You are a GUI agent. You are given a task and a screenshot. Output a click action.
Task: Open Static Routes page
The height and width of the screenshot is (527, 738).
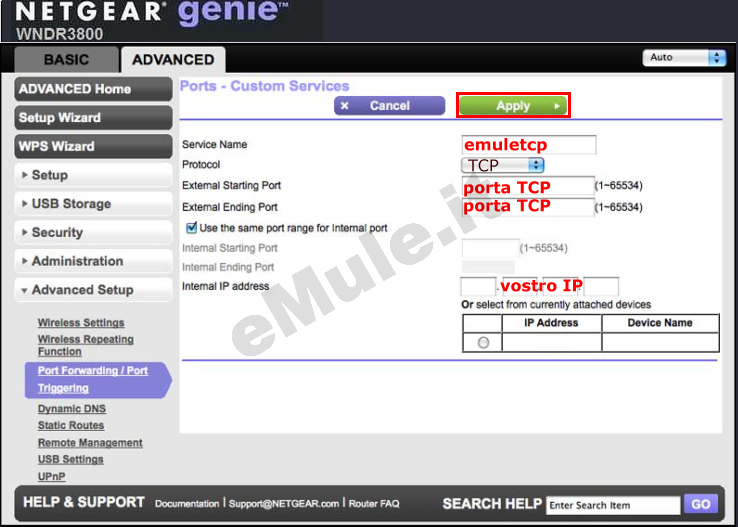[x=71, y=425]
